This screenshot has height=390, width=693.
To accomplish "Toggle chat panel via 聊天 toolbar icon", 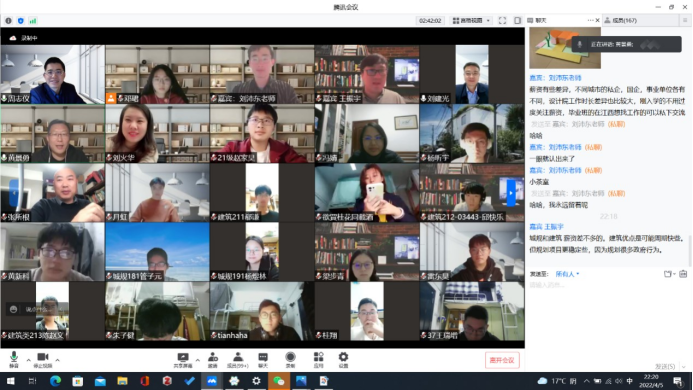I will pyautogui.click(x=263, y=359).
